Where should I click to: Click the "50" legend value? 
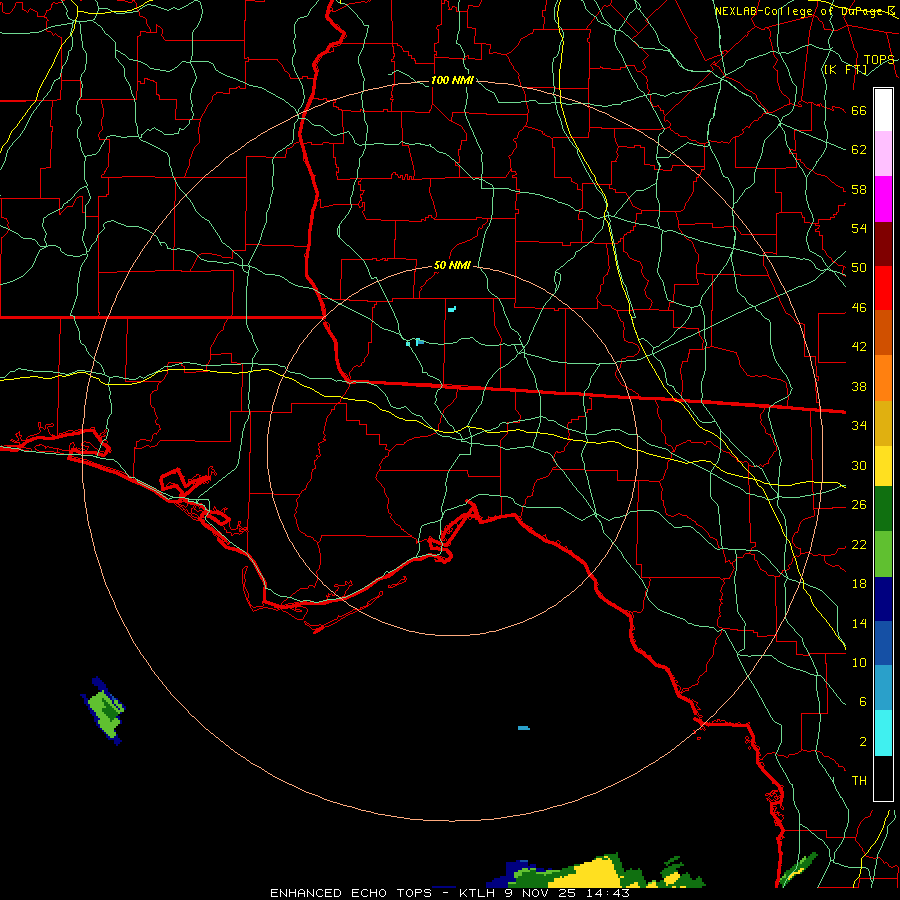pyautogui.click(x=859, y=268)
